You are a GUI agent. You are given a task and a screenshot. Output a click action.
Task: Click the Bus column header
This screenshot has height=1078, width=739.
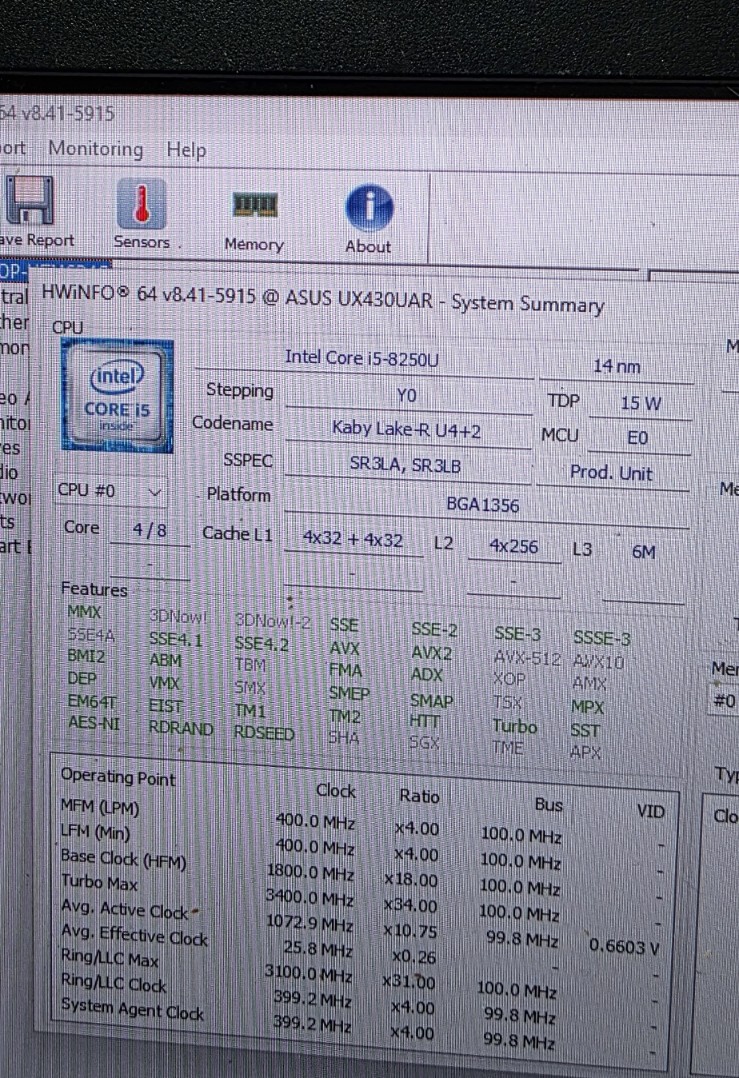point(549,804)
